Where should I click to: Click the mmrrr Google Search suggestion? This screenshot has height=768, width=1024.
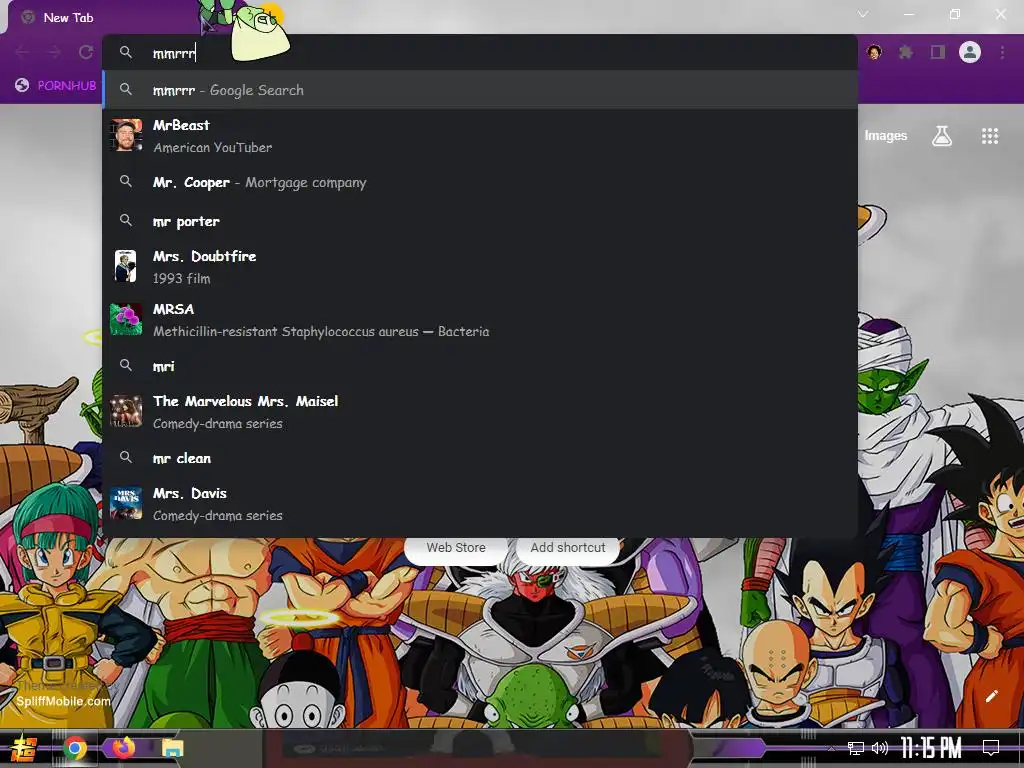pos(480,89)
